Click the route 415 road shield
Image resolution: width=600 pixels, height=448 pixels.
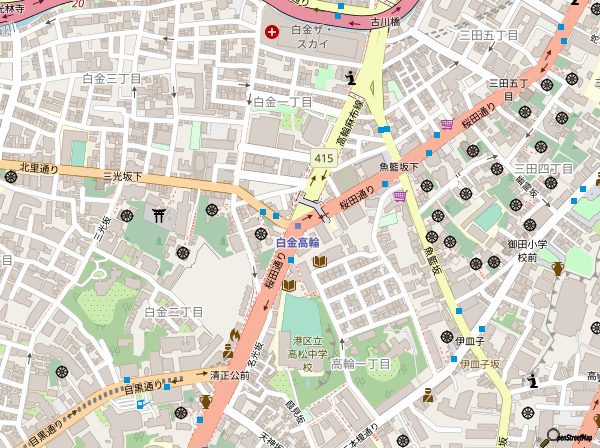pyautogui.click(x=322, y=159)
